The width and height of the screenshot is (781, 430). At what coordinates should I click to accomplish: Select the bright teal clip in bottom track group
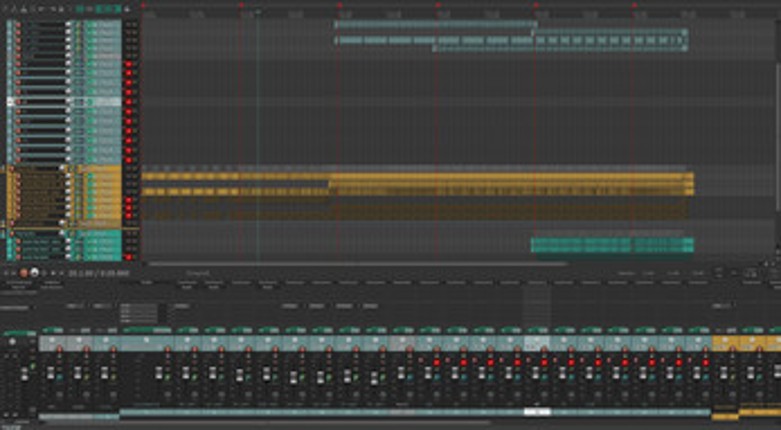[612, 245]
